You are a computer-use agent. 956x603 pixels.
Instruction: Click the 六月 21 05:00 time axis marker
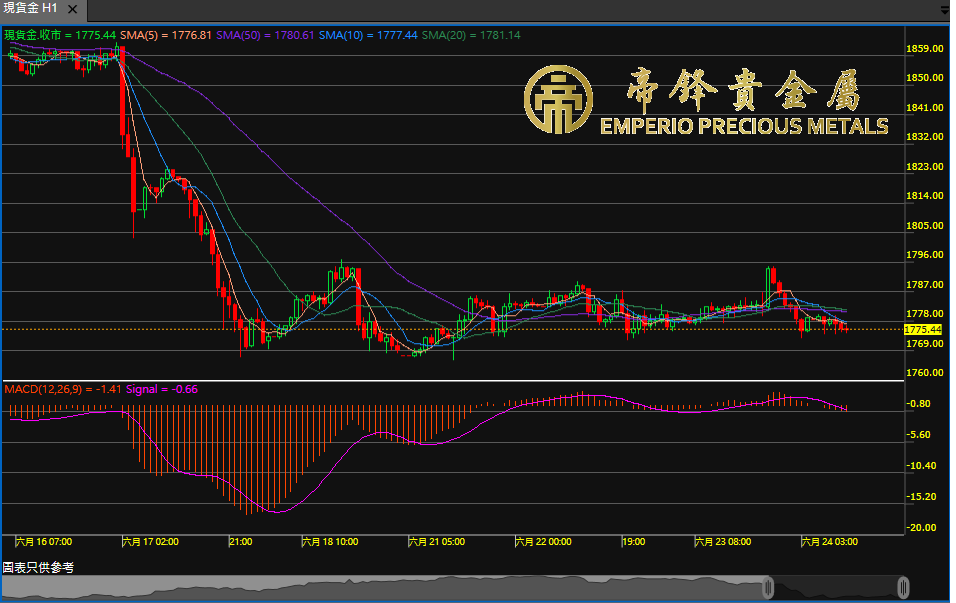point(436,541)
